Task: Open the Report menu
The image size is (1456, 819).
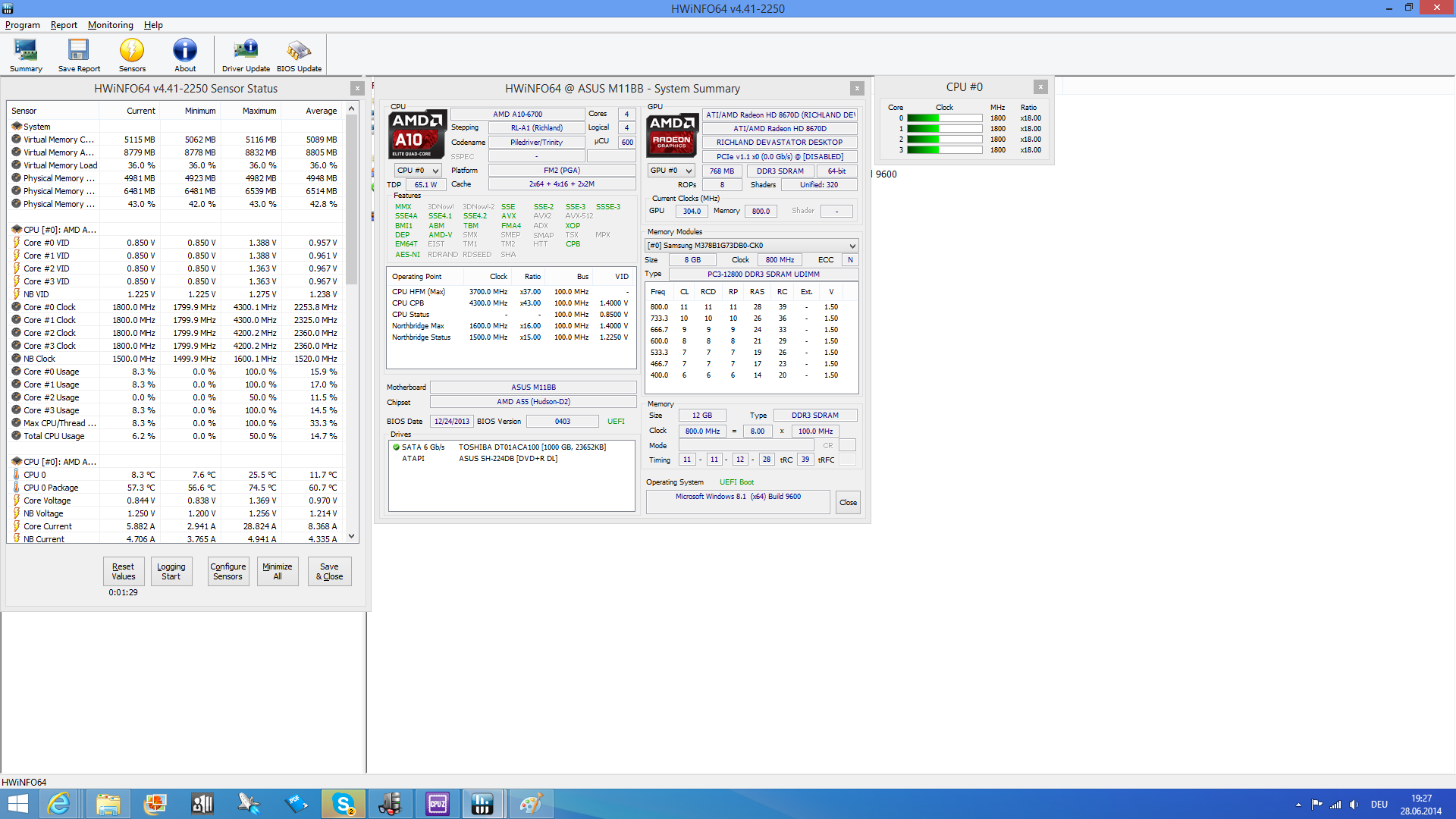Action: (x=64, y=25)
